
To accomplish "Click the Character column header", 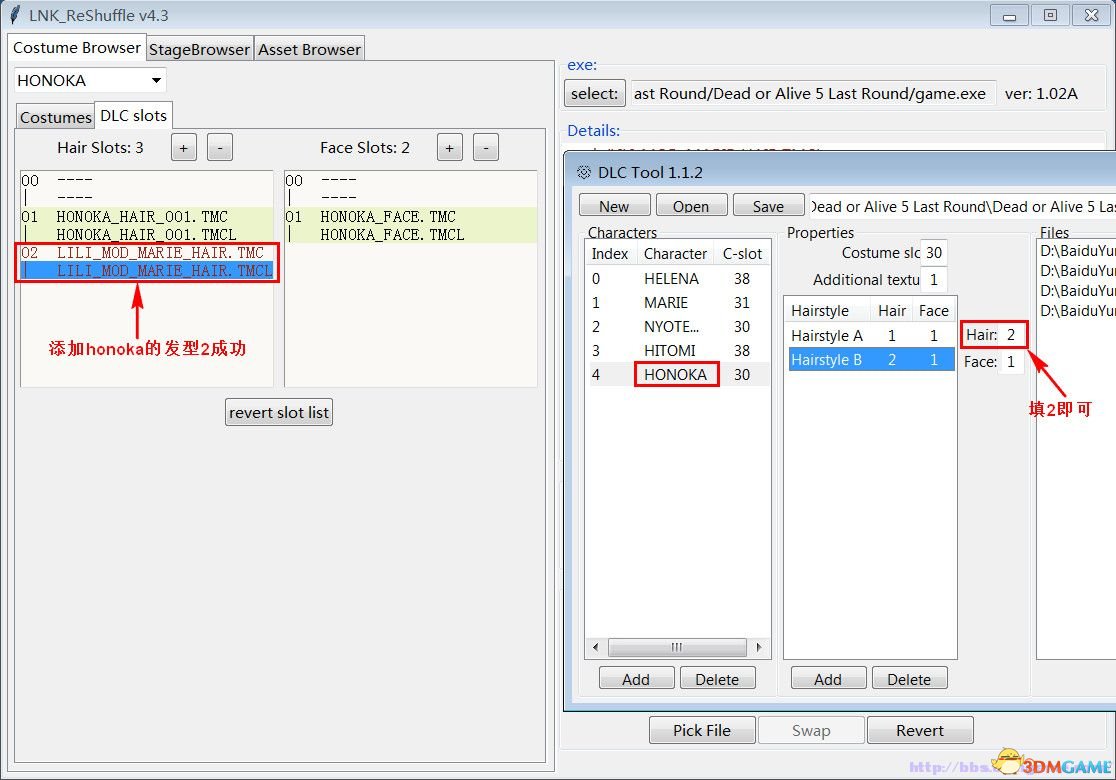I will coord(675,254).
